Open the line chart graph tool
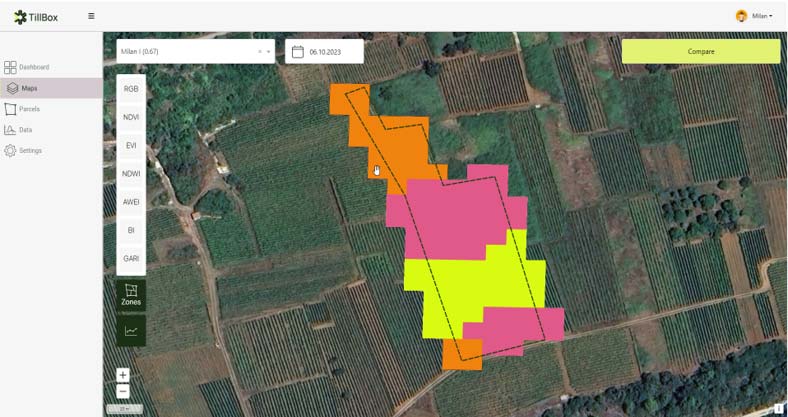Viewport: 788px width, 417px height. [x=131, y=331]
